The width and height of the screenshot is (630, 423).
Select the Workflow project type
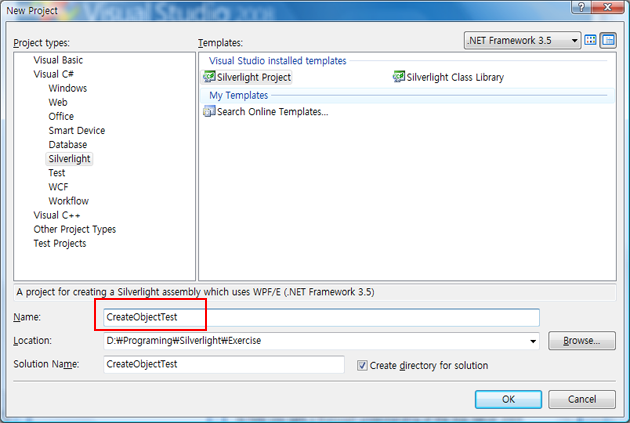(68, 201)
